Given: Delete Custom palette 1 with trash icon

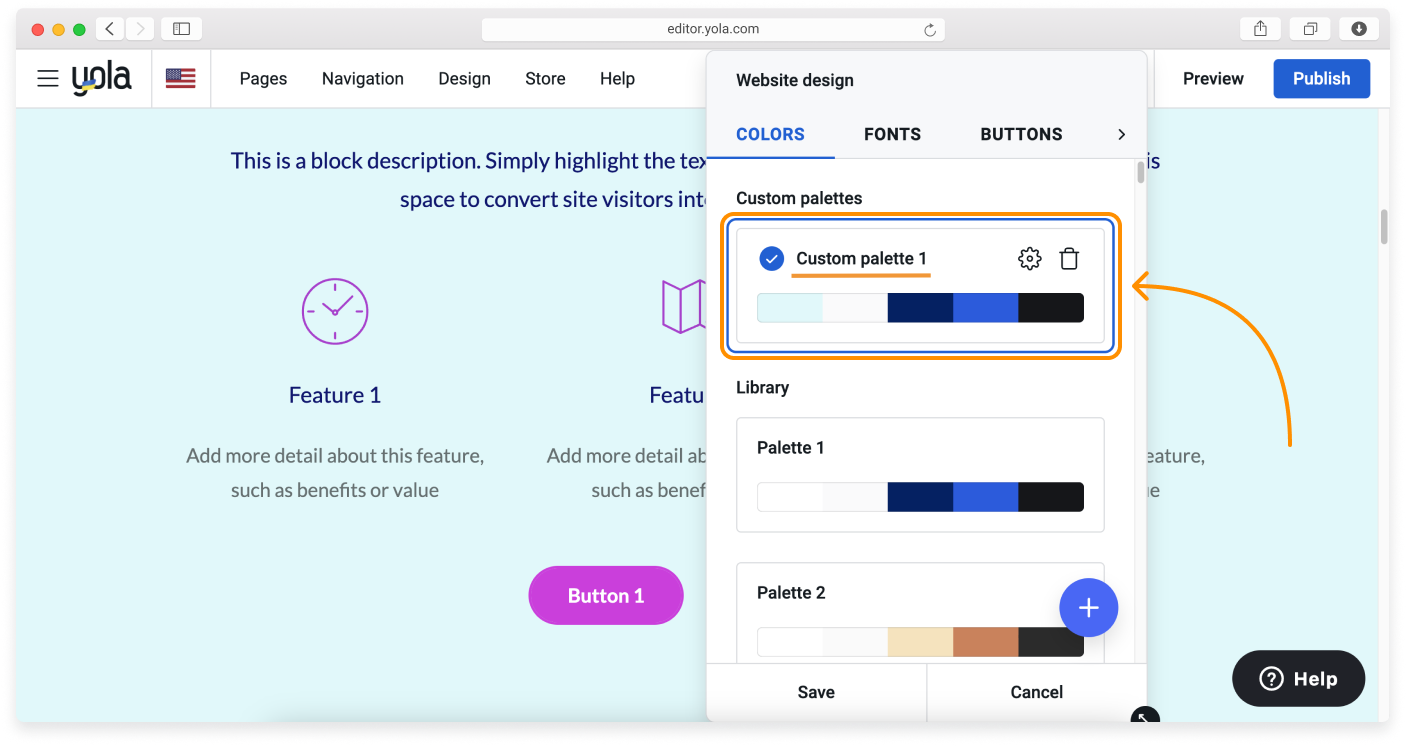Looking at the screenshot, I should (1069, 259).
